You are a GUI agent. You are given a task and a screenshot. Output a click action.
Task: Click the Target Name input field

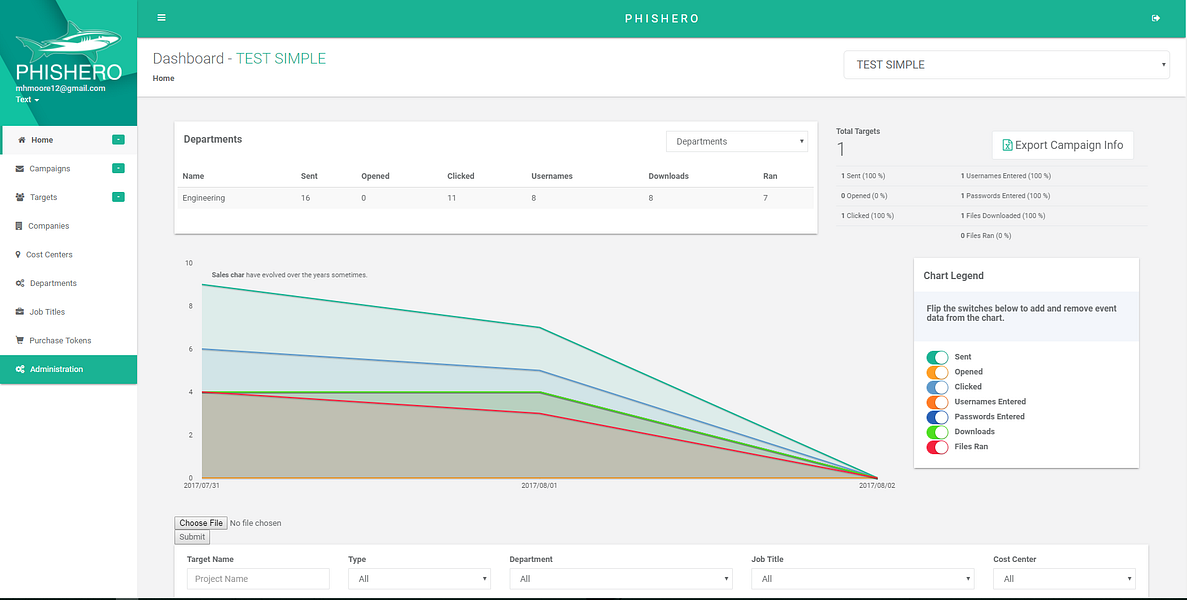[x=258, y=579]
